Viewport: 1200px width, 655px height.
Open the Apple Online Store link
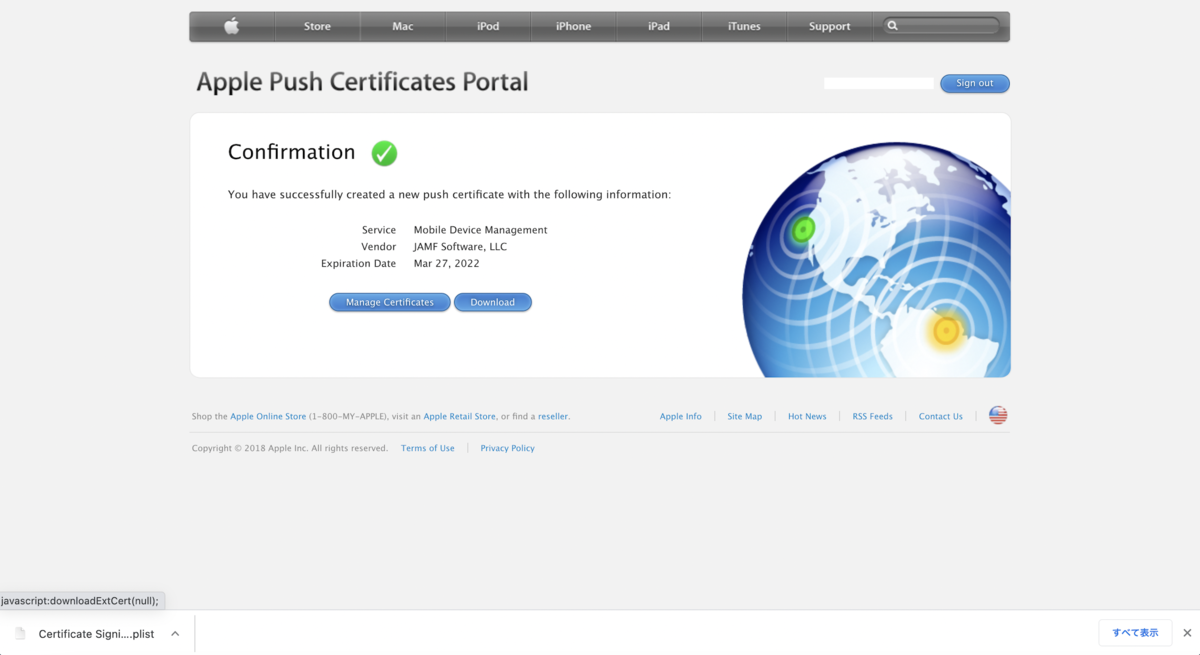268,416
